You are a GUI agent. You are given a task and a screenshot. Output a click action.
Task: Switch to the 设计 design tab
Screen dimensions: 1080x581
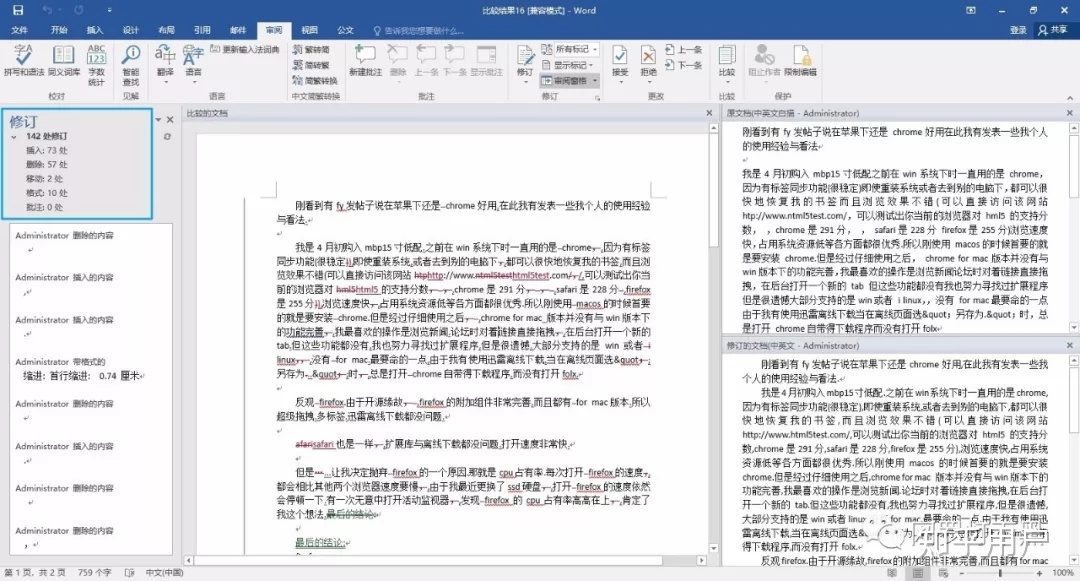(130, 30)
